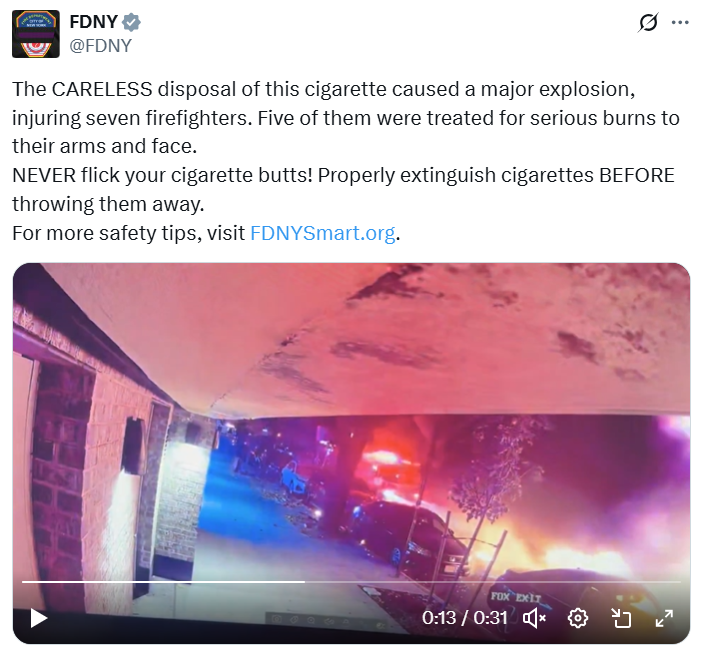Play the FDNY explosion video
Viewport: 708px width, 663px height.
[38, 618]
